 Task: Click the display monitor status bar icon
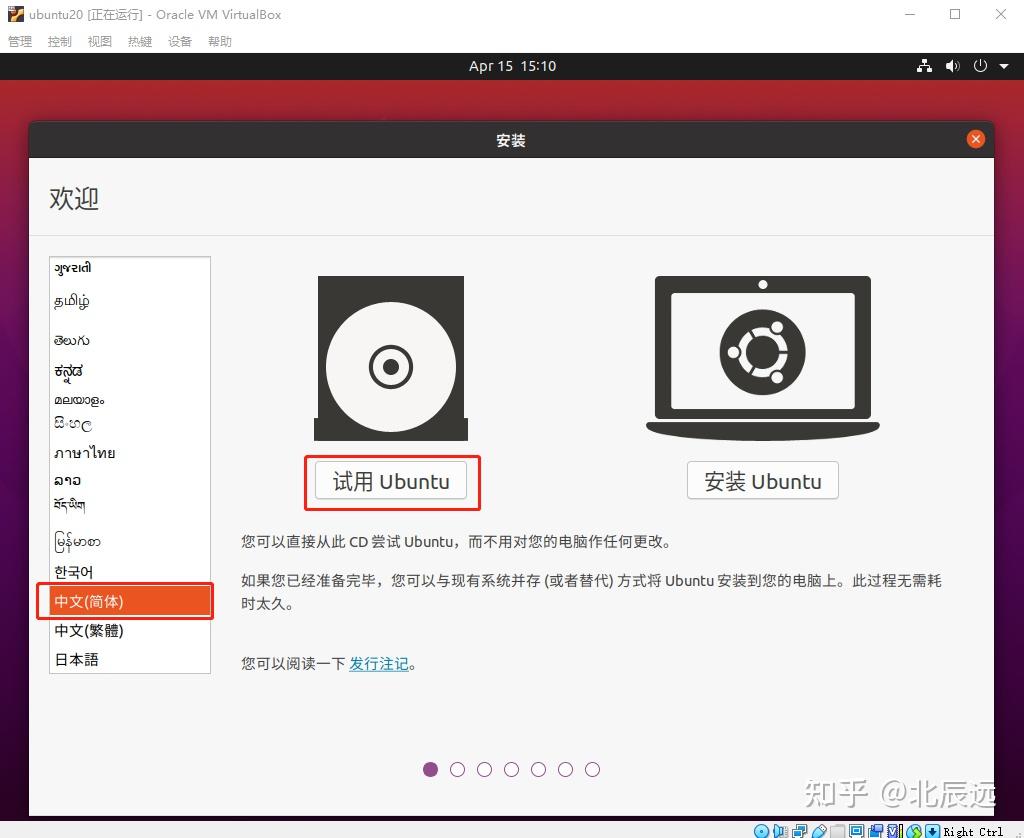(x=856, y=831)
